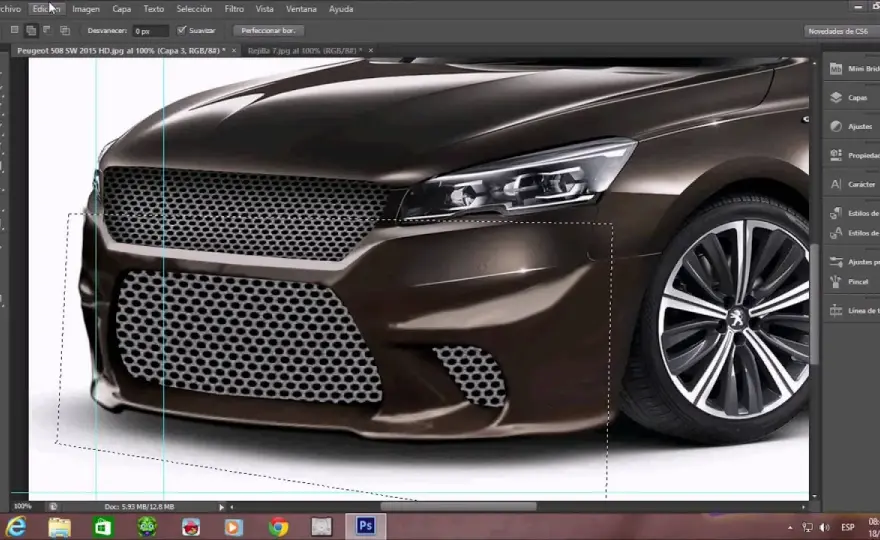Open the Angry Birds taskbar icon
The width and height of the screenshot is (880, 540).
tap(191, 527)
